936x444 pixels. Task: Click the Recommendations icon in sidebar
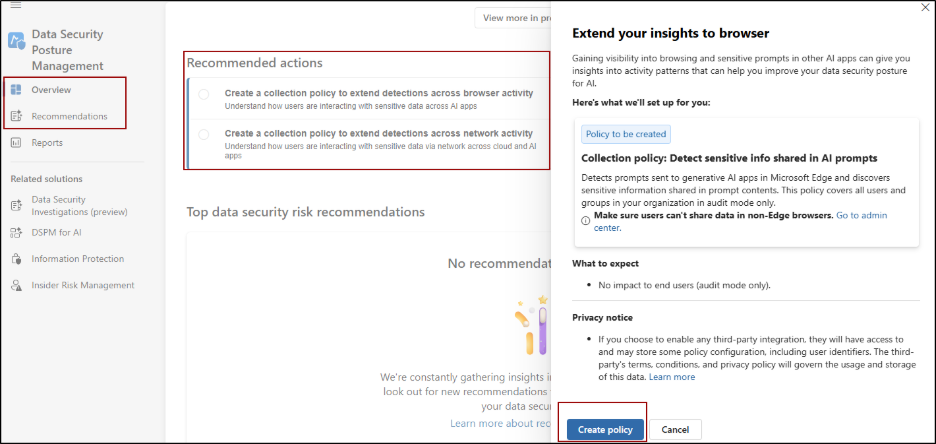coord(16,116)
